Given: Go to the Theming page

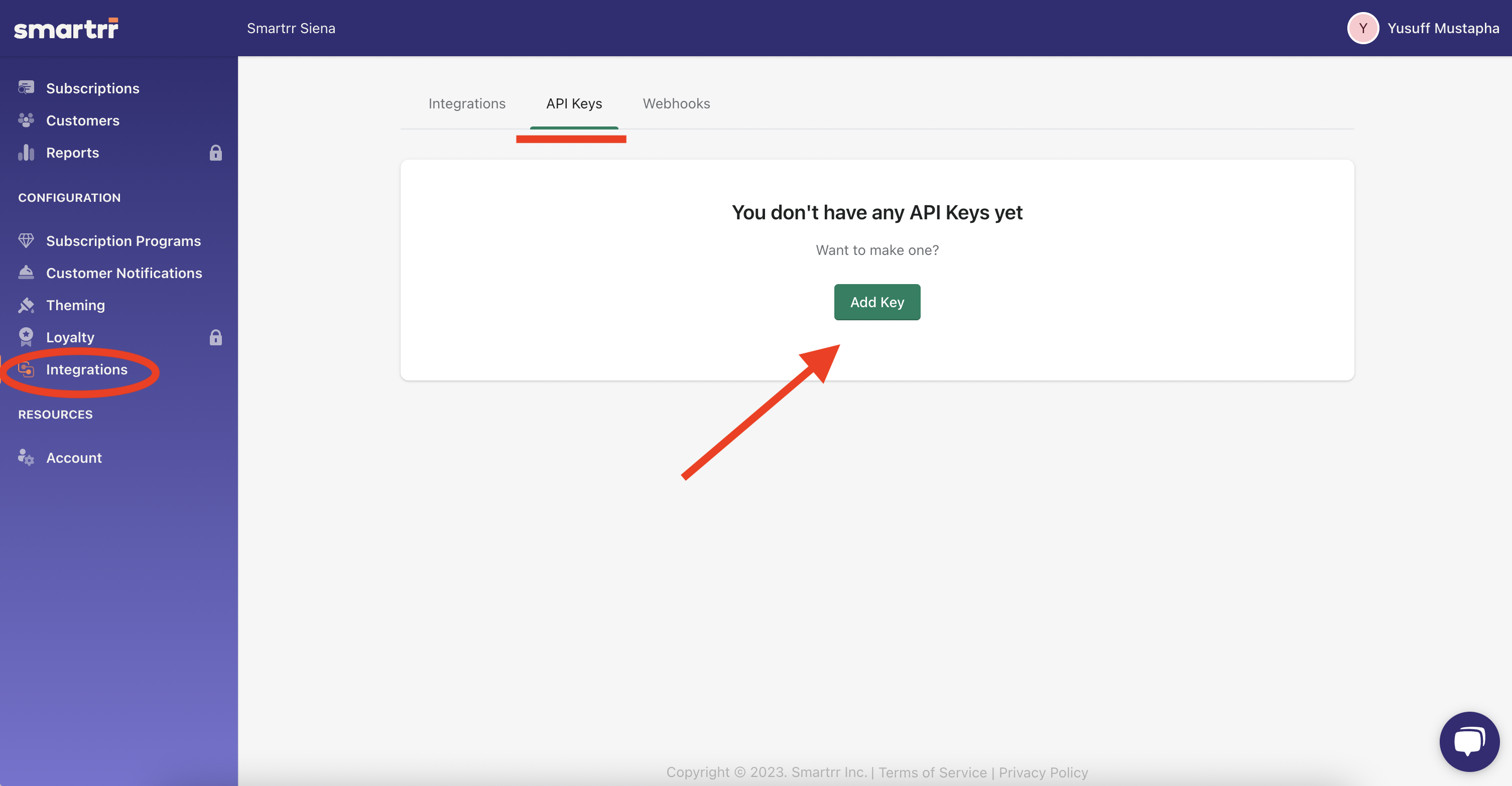Looking at the screenshot, I should pyautogui.click(x=76, y=305).
